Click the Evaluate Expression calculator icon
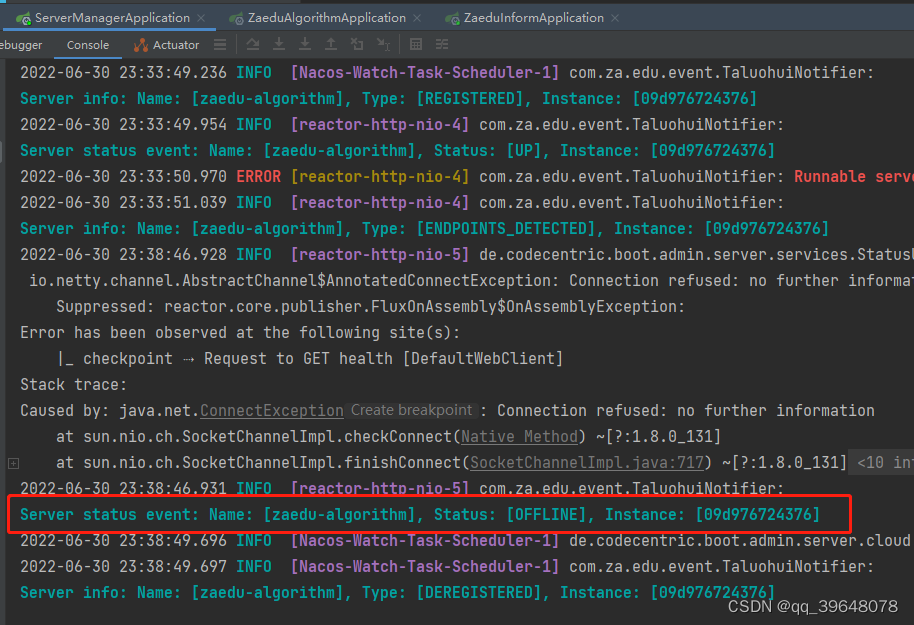The image size is (914, 625). tap(416, 44)
